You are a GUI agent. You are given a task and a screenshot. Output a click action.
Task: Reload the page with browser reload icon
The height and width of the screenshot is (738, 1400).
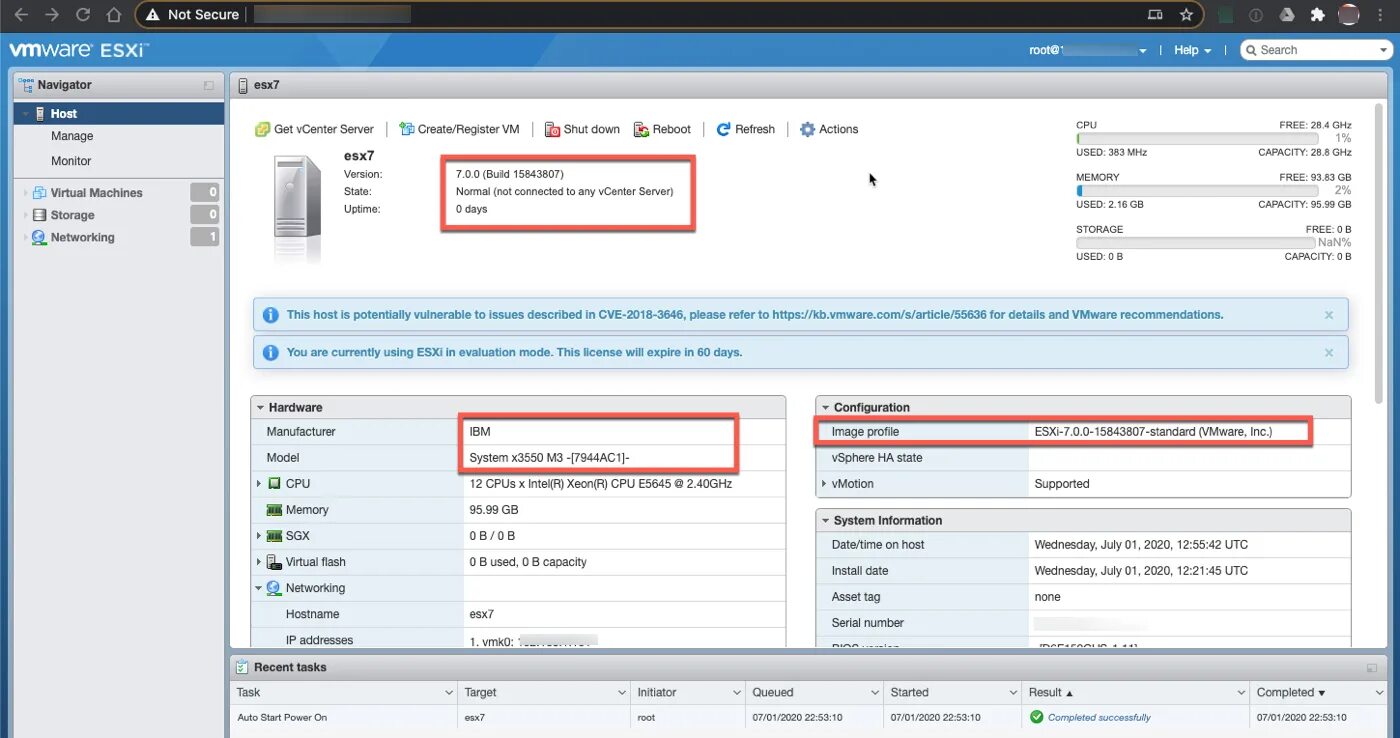click(x=83, y=15)
